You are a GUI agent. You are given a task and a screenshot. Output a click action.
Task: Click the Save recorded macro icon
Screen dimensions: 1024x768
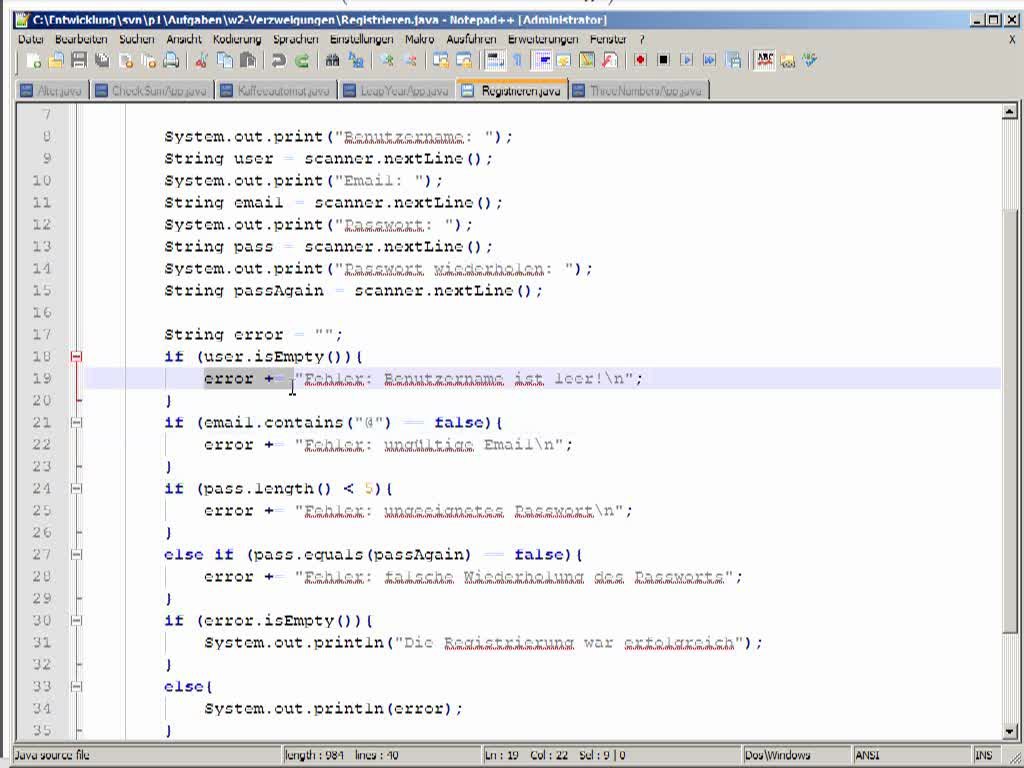pos(733,61)
